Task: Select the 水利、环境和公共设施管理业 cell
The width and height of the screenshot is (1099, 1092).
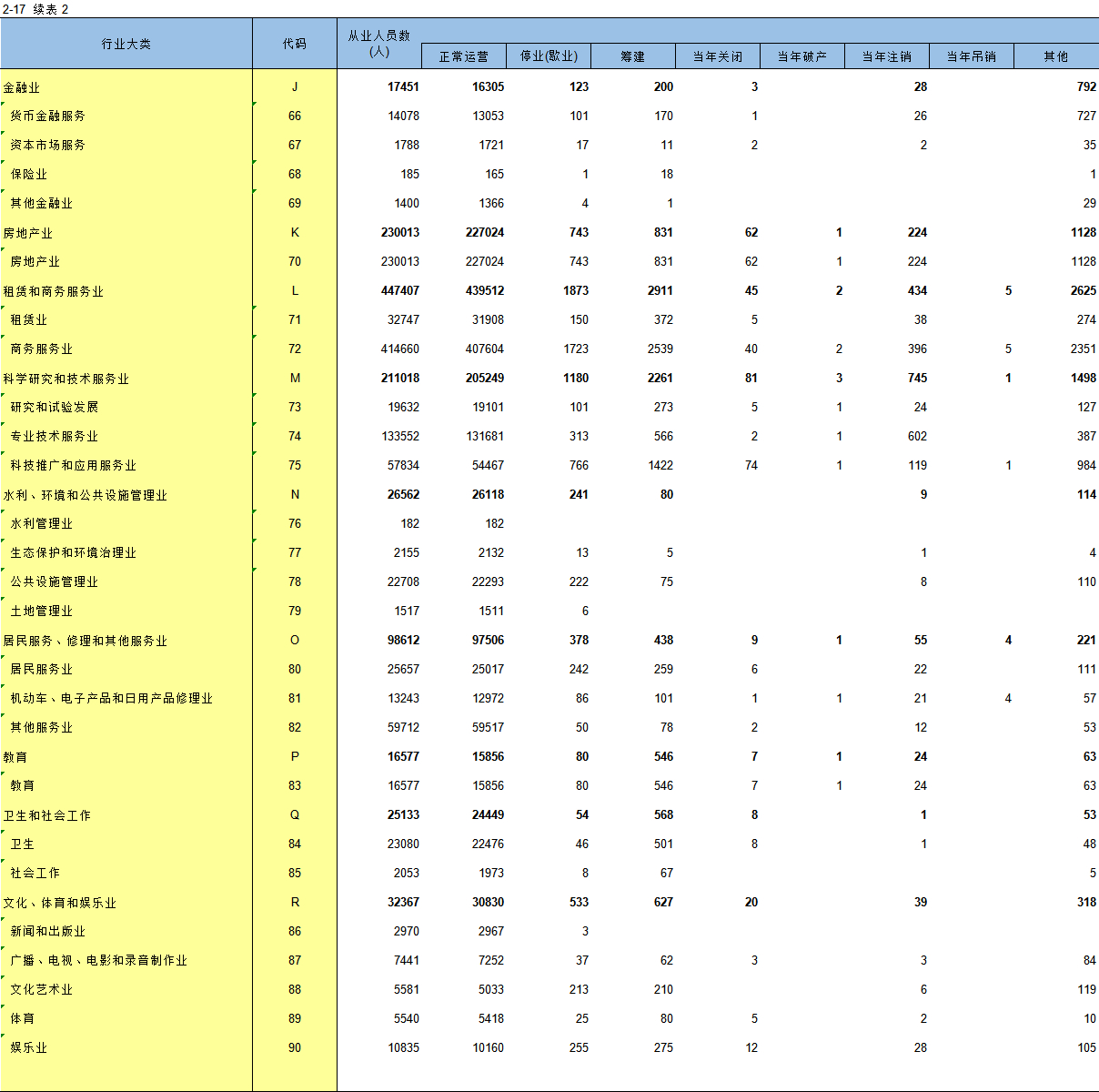Action: [x=126, y=495]
